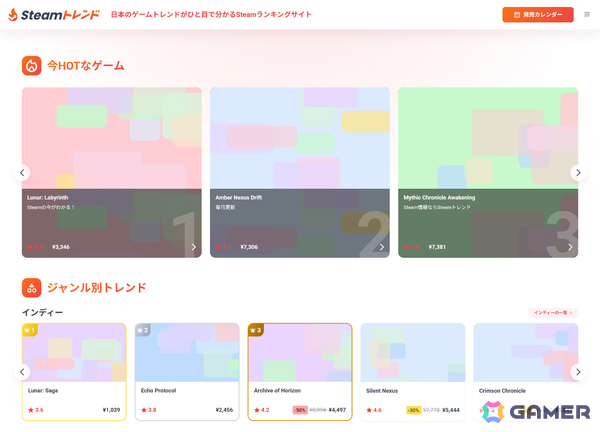Open the Silent Nexus indie card
Viewport: 600px width, 432px height.
click(413, 372)
